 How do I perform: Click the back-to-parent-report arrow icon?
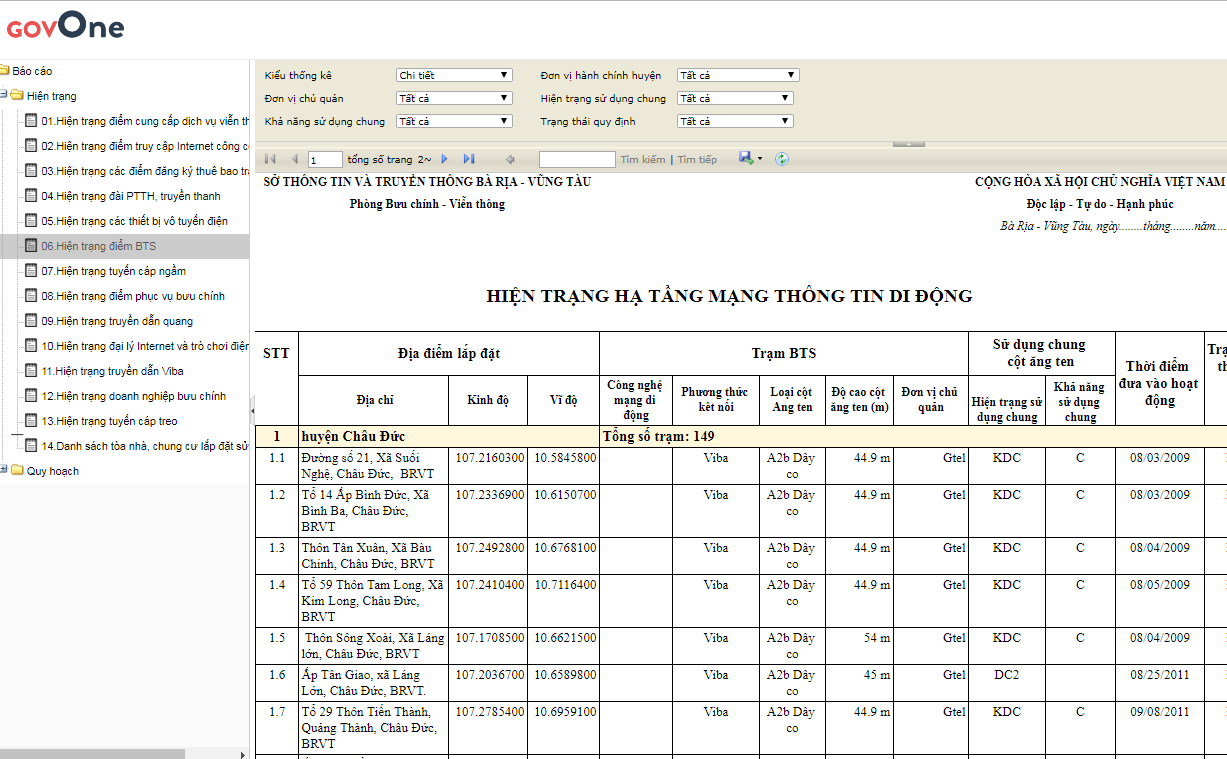tap(510, 159)
